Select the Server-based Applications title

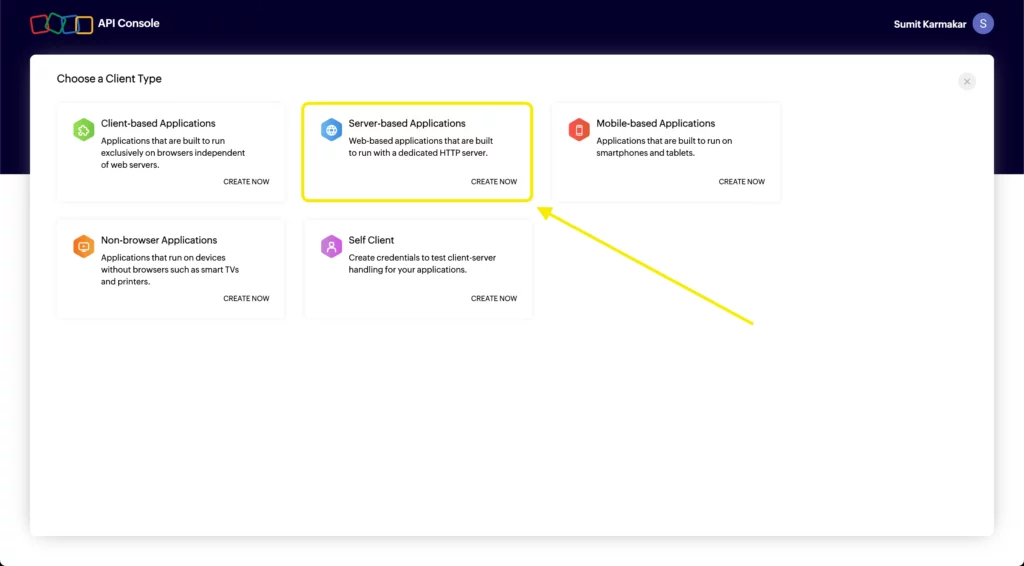[x=407, y=123]
